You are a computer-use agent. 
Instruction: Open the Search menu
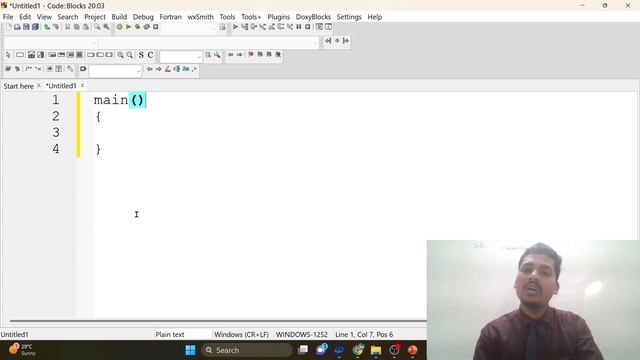(x=68, y=17)
